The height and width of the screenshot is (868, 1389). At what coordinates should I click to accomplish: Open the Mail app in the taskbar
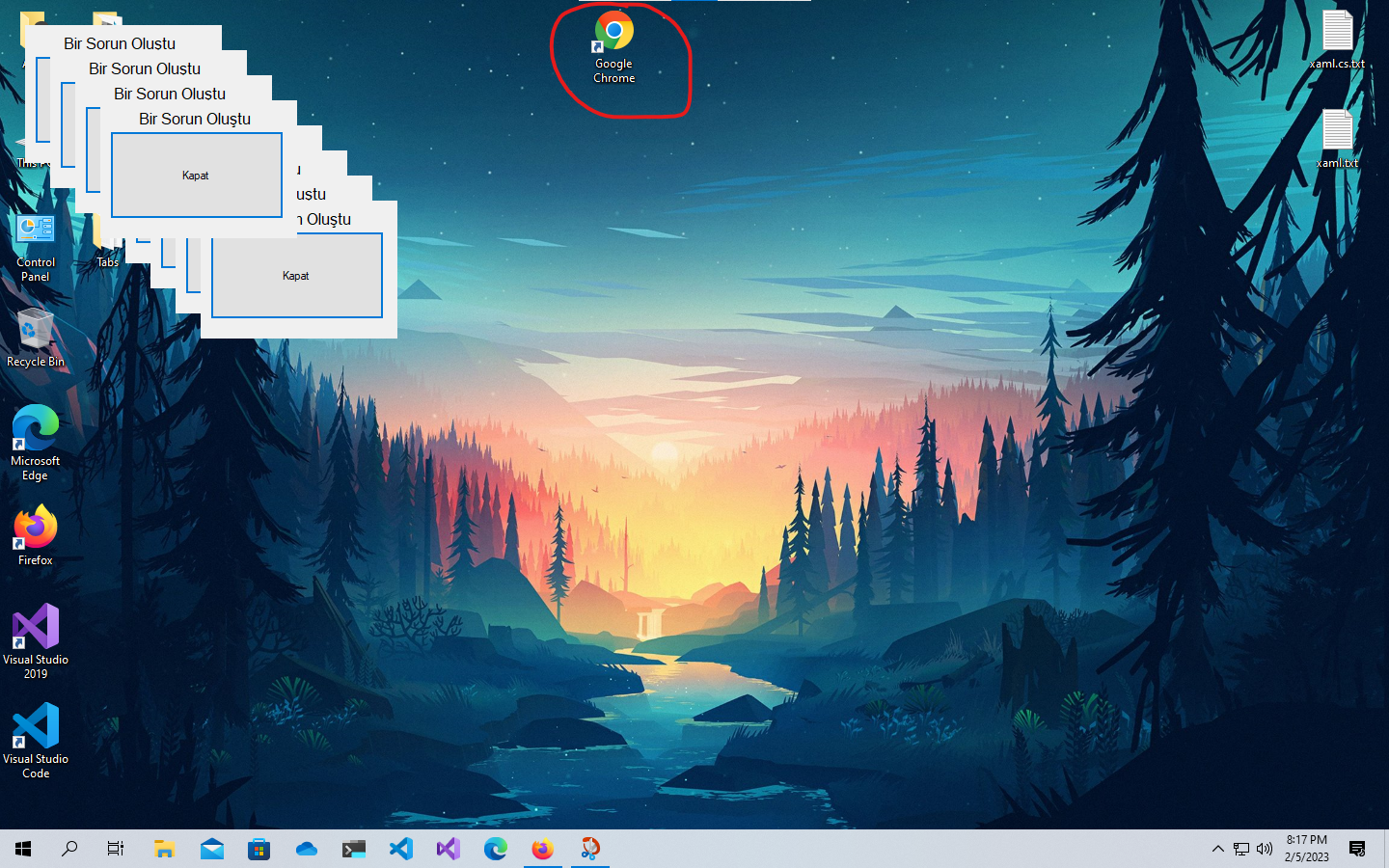click(212, 849)
